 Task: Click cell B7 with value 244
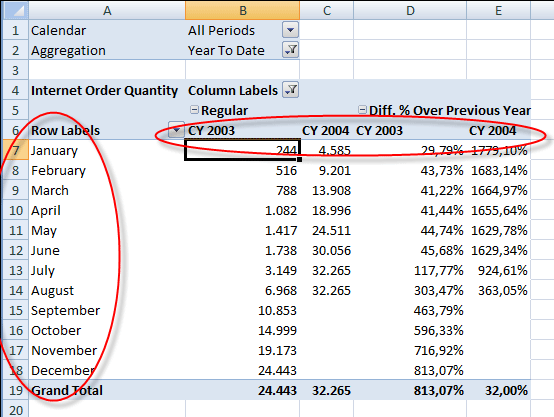[242, 150]
